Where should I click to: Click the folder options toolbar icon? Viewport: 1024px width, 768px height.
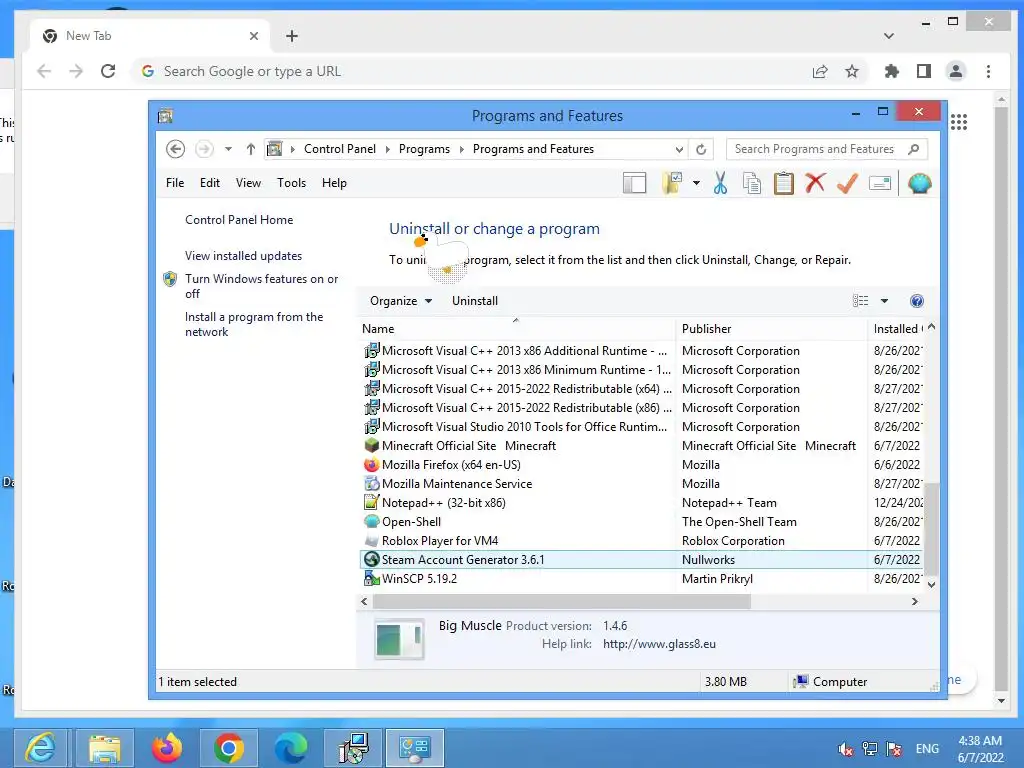click(672, 184)
